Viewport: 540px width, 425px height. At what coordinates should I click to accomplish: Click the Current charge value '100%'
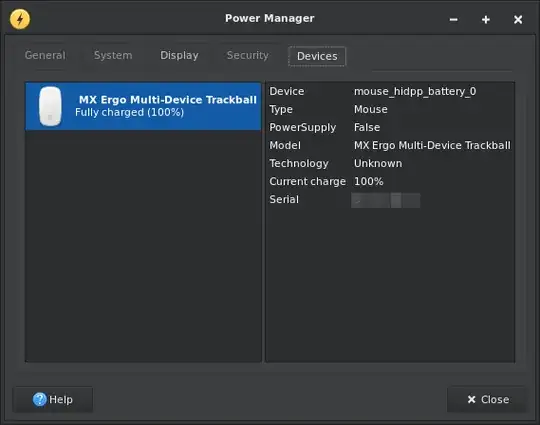coord(368,182)
